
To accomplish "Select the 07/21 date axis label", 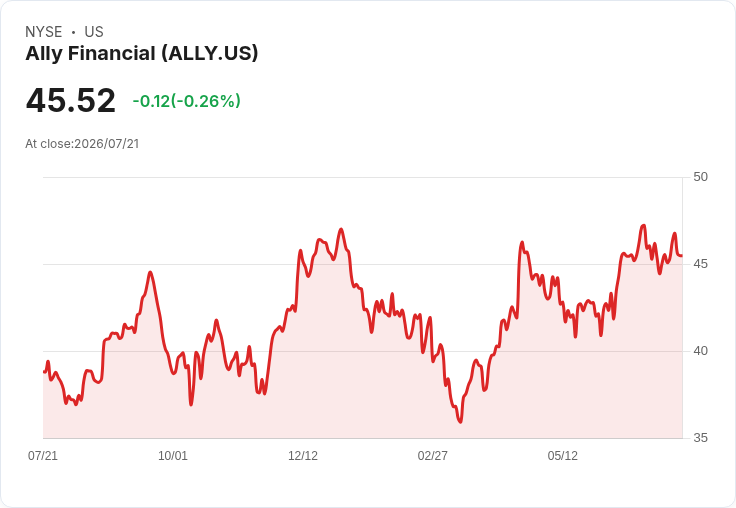I will coord(43,456).
